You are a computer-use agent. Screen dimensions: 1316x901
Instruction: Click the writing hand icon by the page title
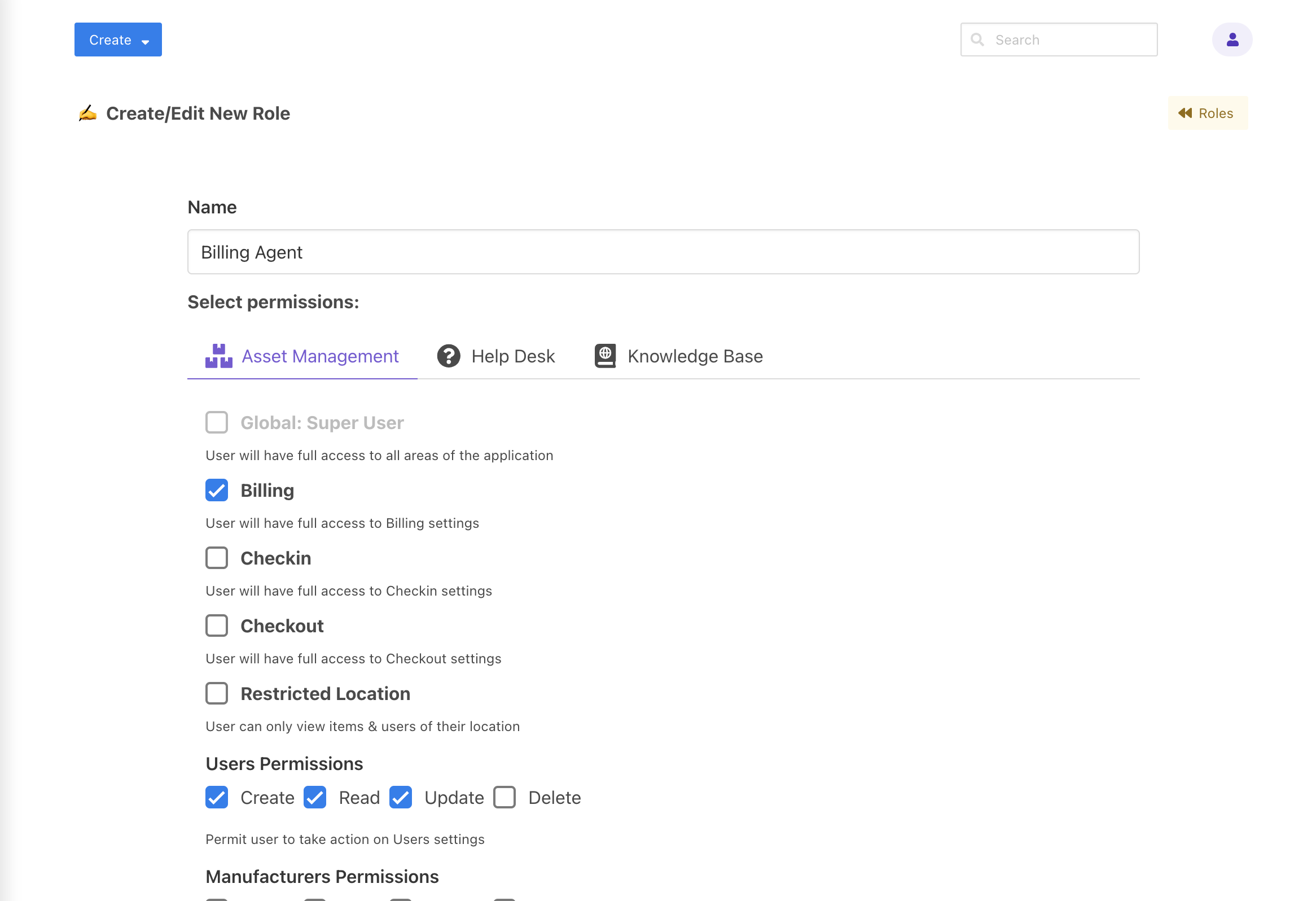88,113
